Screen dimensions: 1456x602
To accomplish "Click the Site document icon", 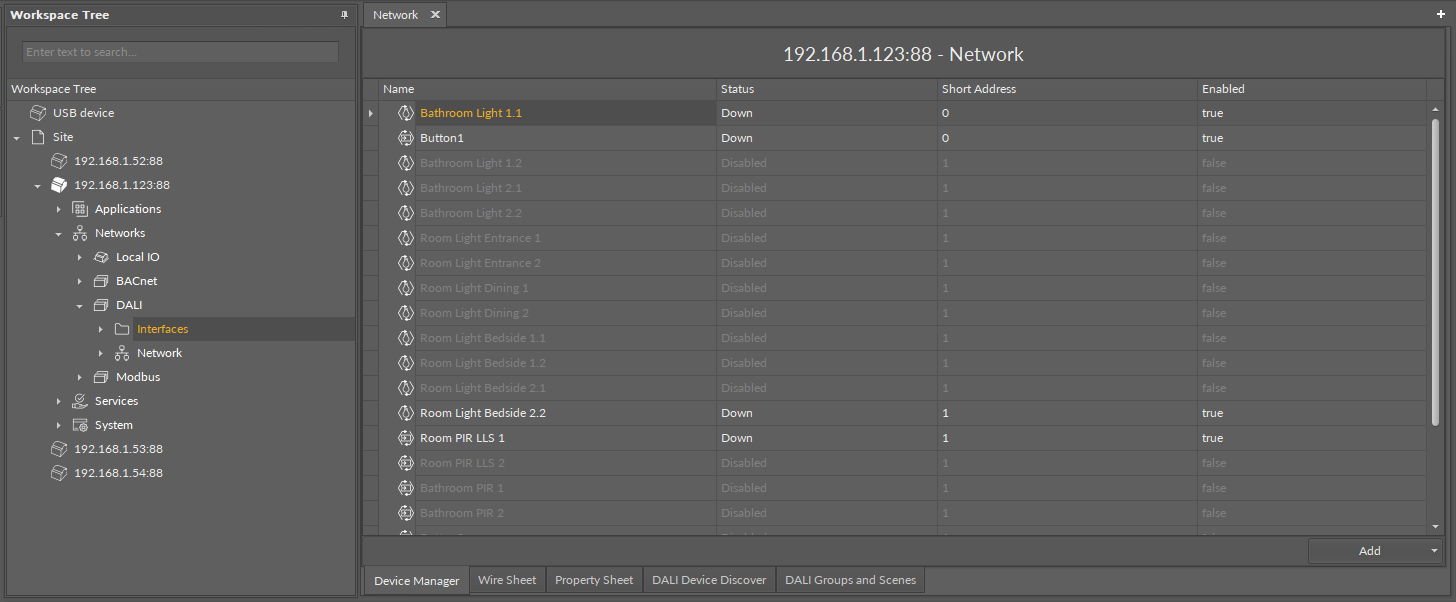I will point(38,137).
